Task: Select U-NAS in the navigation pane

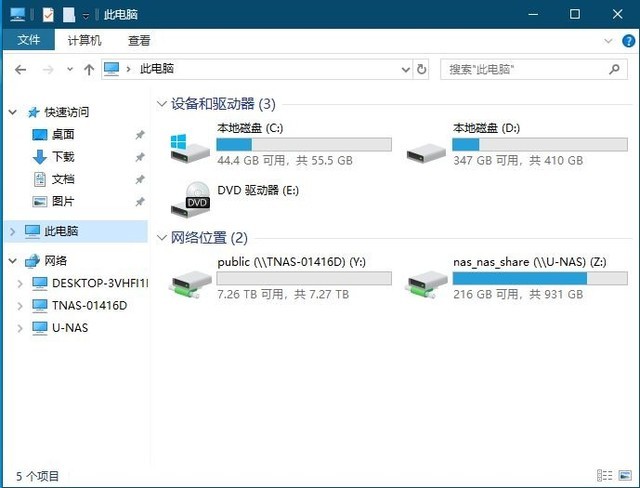Action: tap(70, 328)
